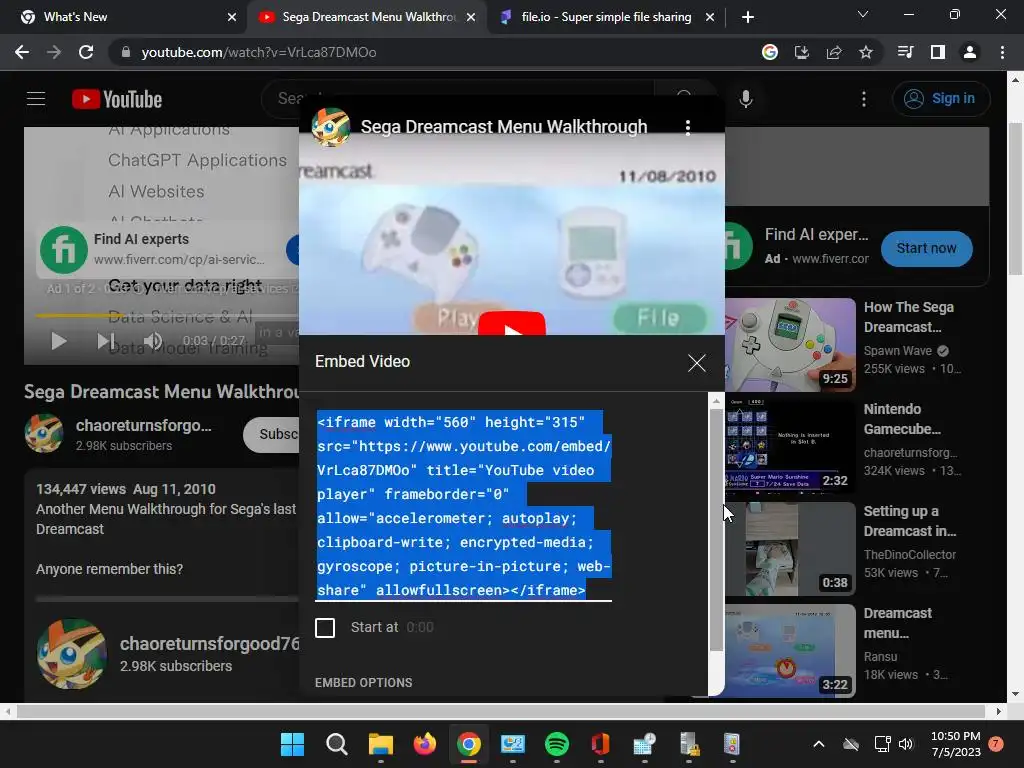
Task: Go back to previous page
Action: 22,52
